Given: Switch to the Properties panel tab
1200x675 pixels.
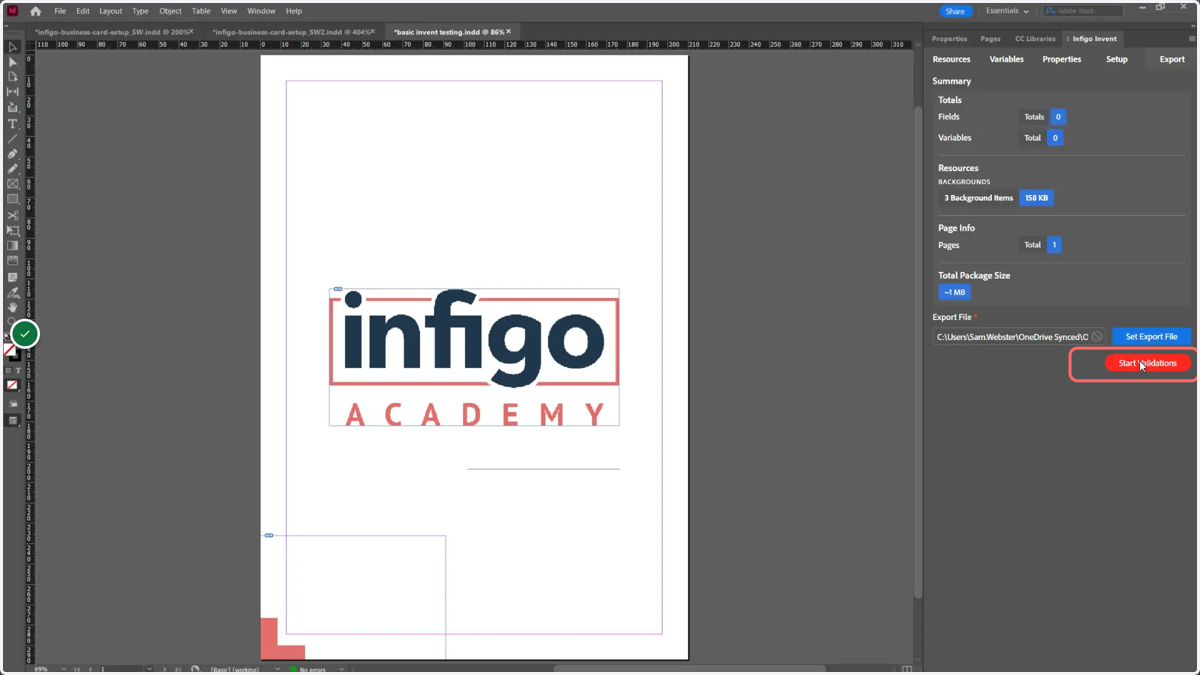Looking at the screenshot, I should tap(949, 39).
